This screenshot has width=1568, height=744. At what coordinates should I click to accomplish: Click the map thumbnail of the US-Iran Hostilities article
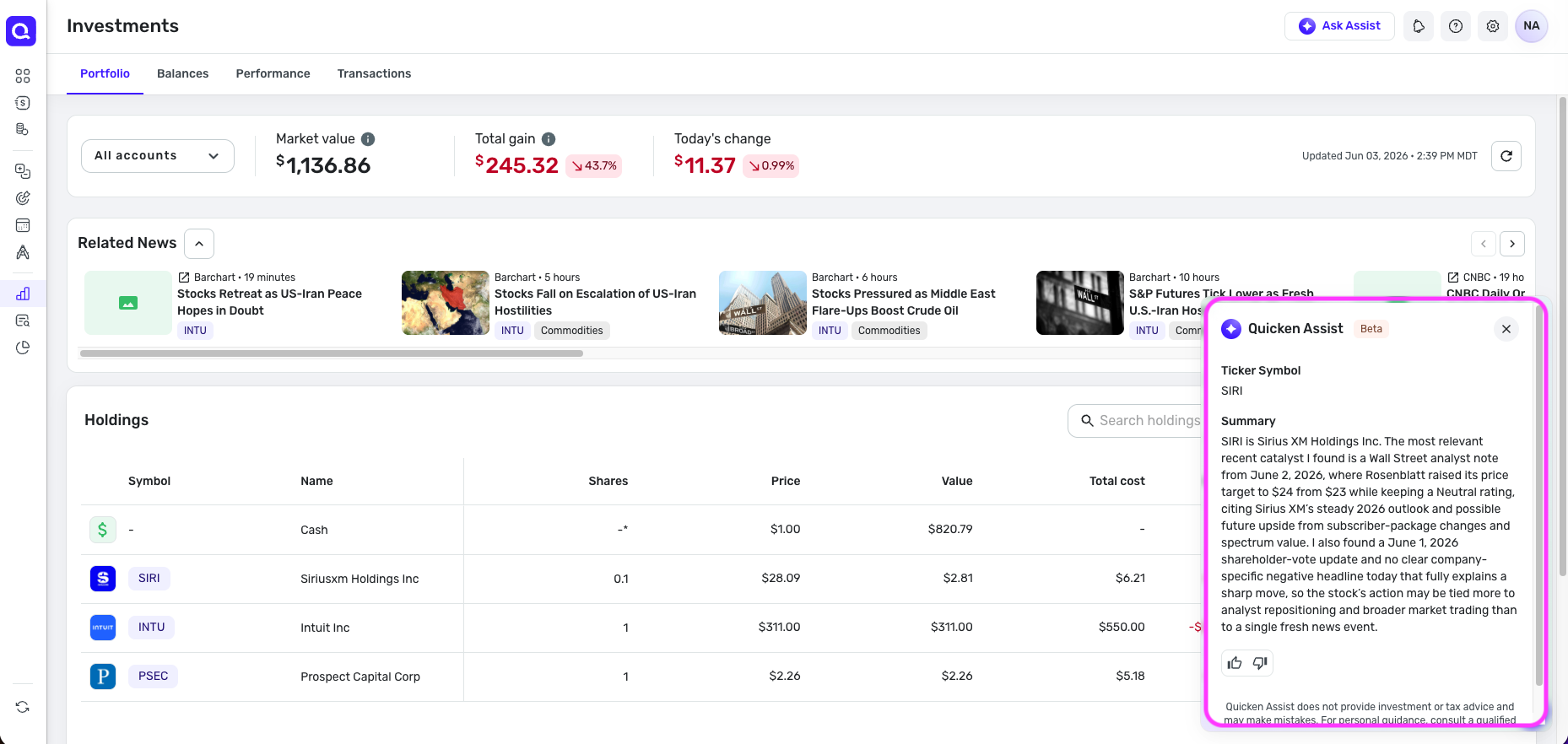point(446,303)
